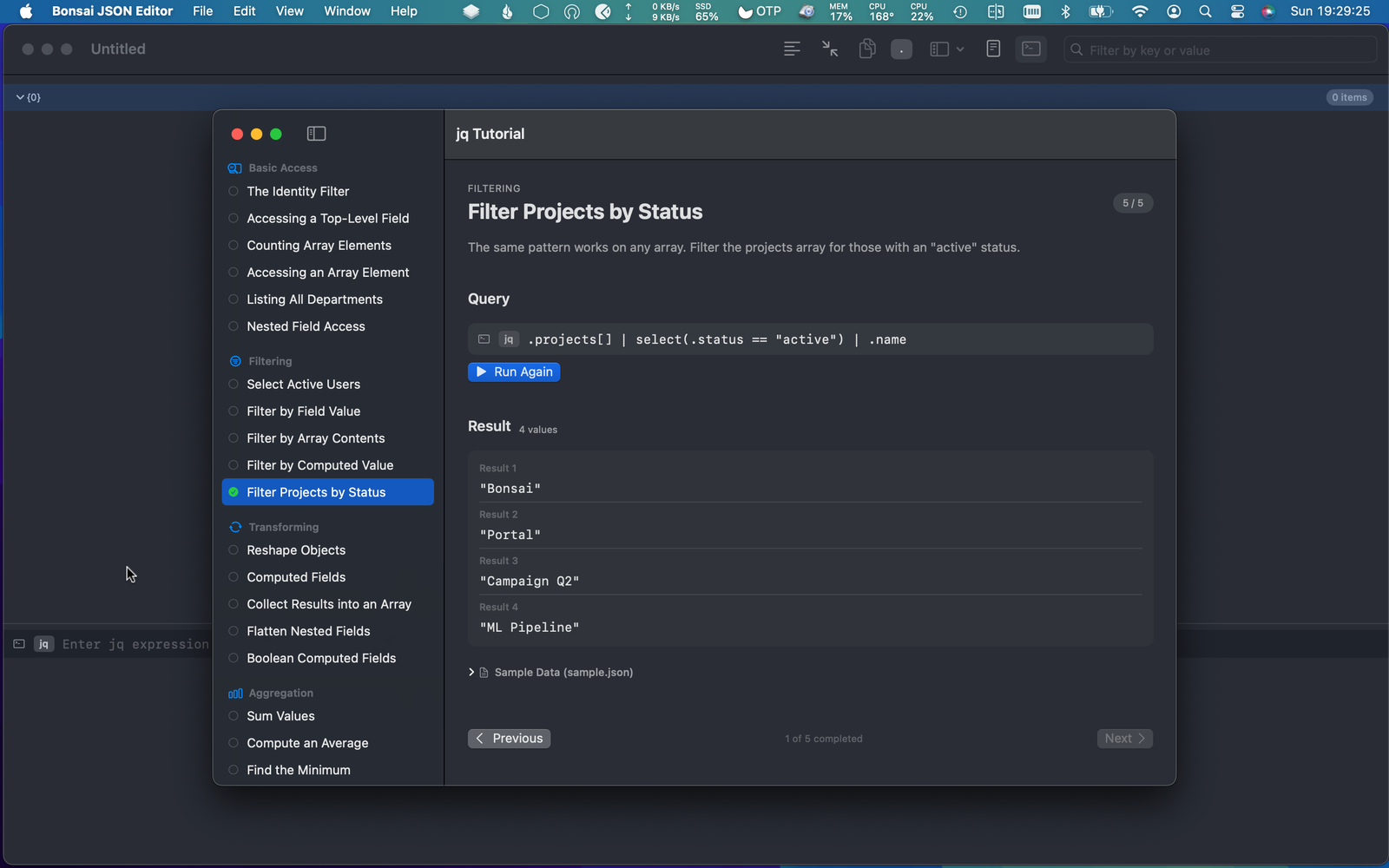Click the Enter jq expression field
This screenshot has width=1389, height=868.
point(135,644)
